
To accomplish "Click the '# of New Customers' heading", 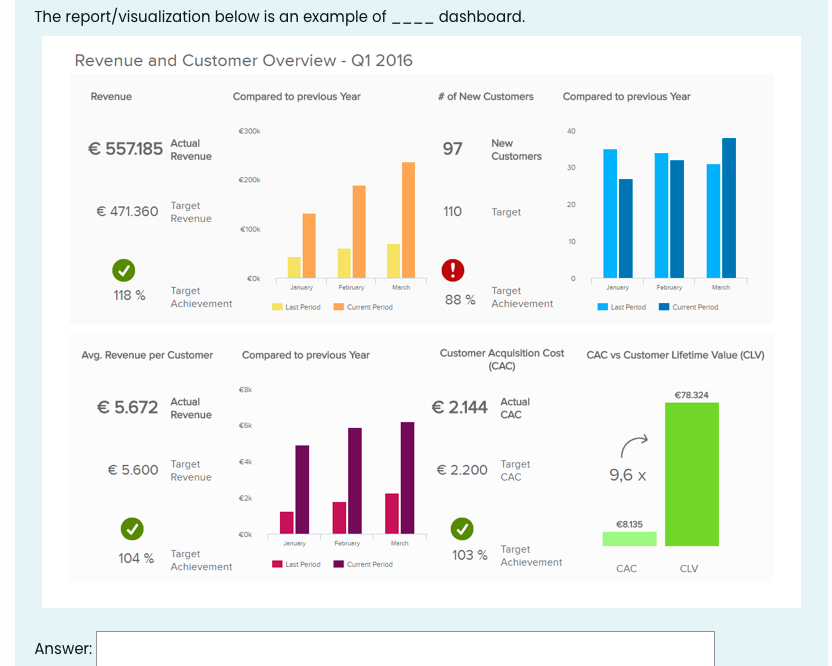I will click(486, 97).
